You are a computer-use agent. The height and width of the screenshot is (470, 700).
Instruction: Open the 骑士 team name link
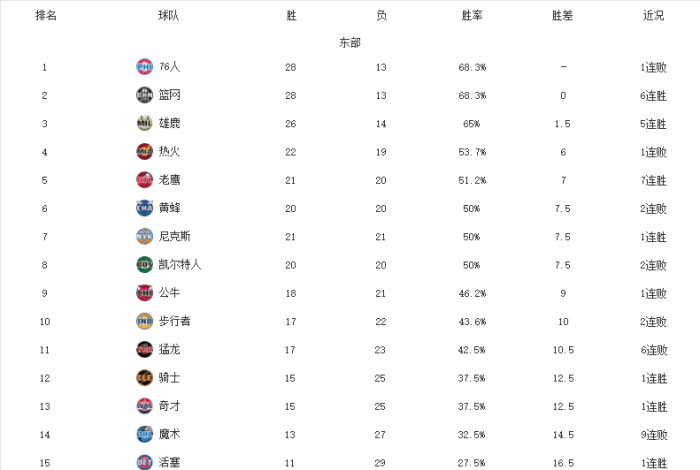click(x=169, y=378)
